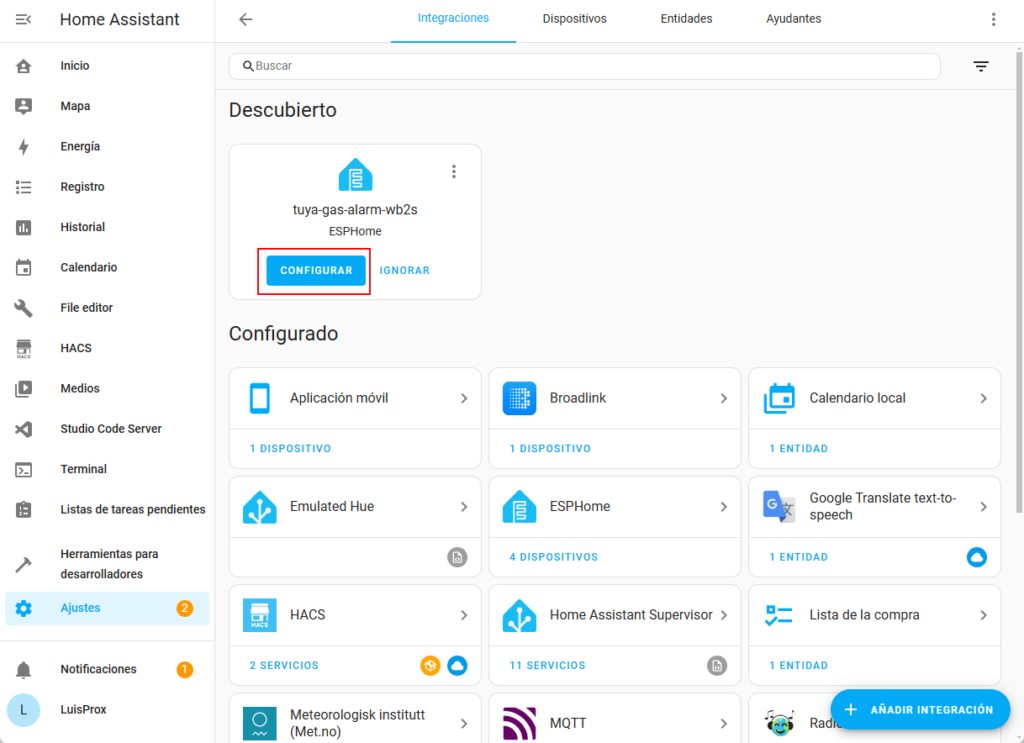Expand the Emulated Hue integration
Image resolution: width=1024 pixels, height=743 pixels.
coord(355,507)
